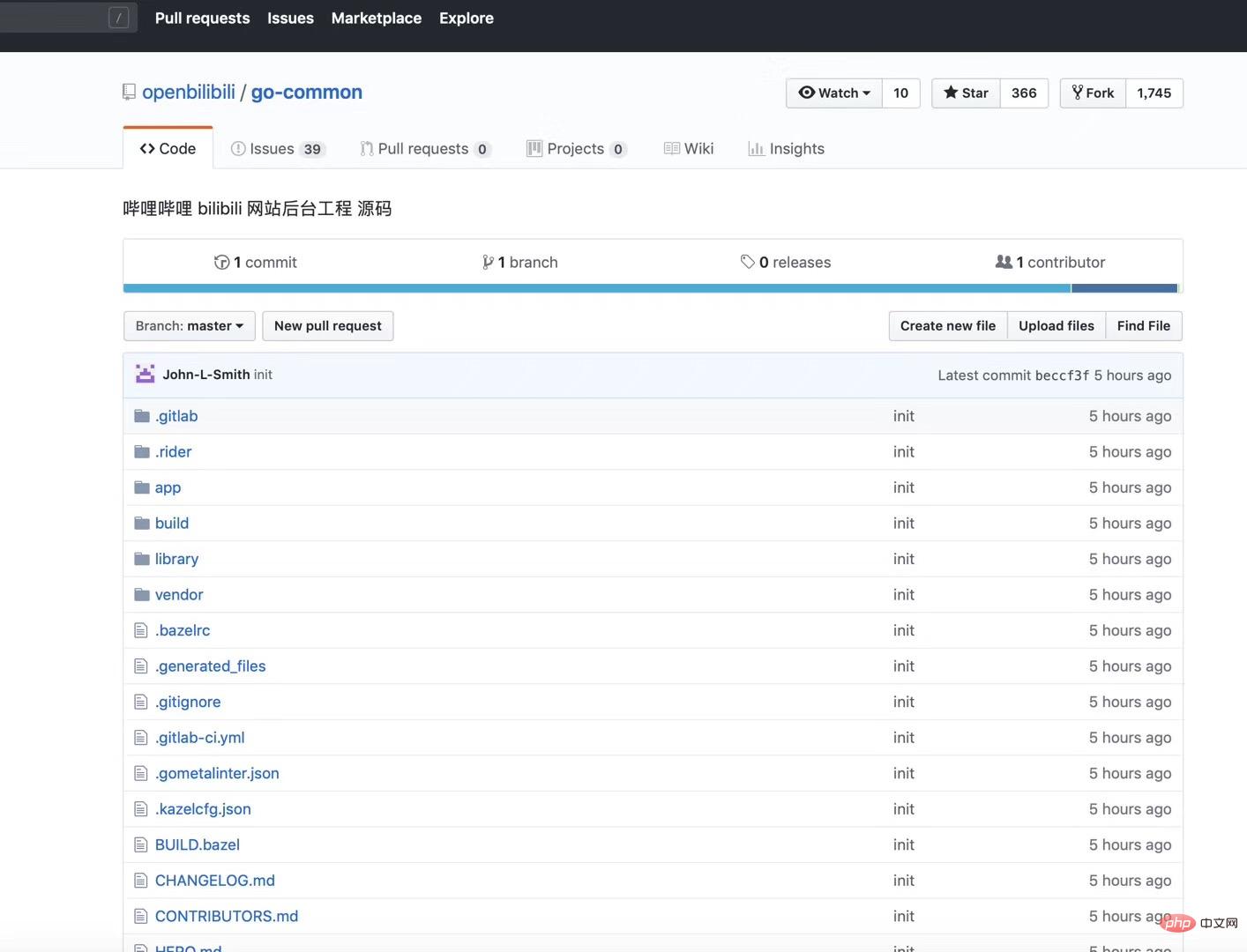Open the go-common repository link
This screenshot has height=952, width=1247.
coord(307,92)
